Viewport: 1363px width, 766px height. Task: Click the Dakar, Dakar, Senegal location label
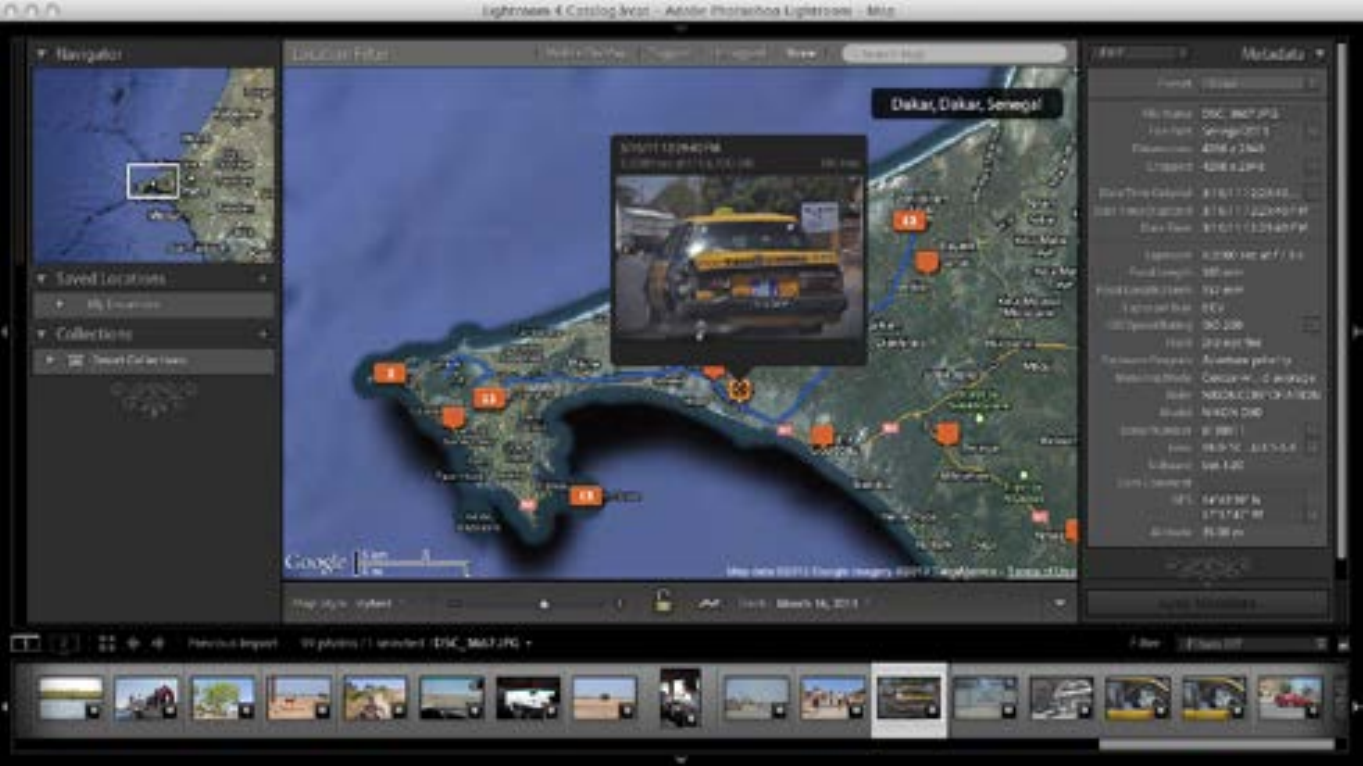pos(966,104)
